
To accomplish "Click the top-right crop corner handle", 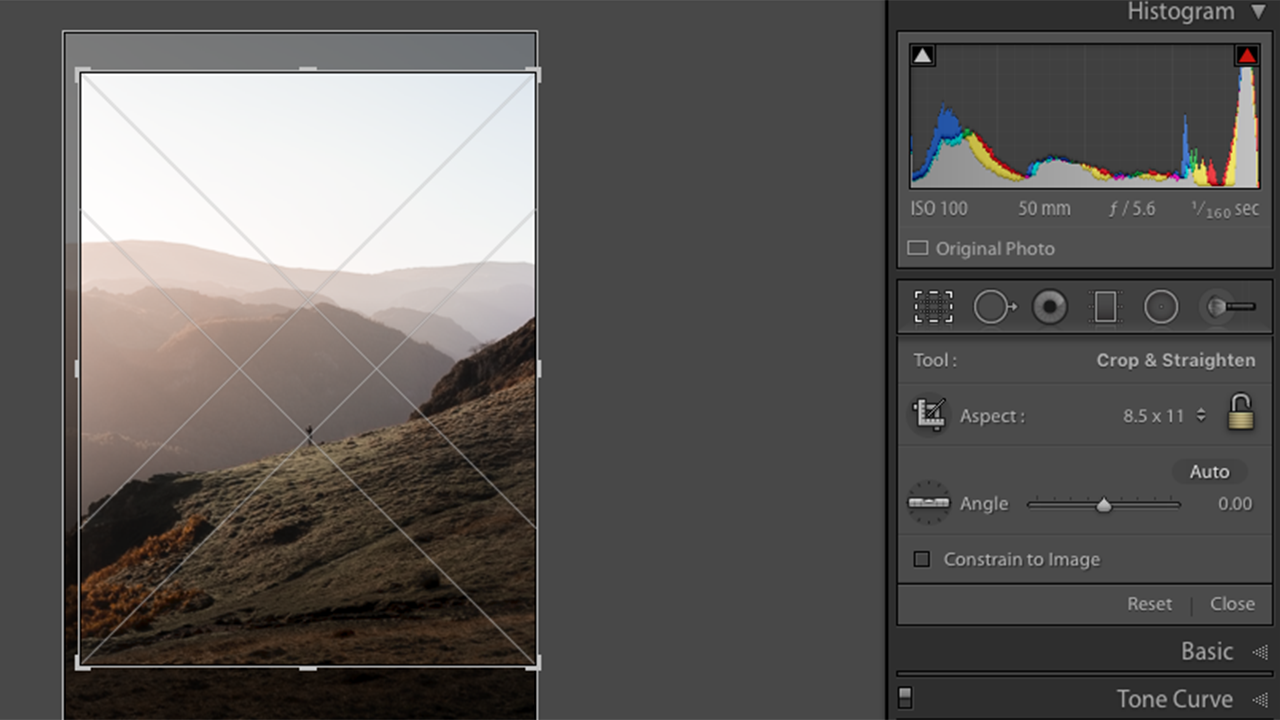I will [534, 74].
